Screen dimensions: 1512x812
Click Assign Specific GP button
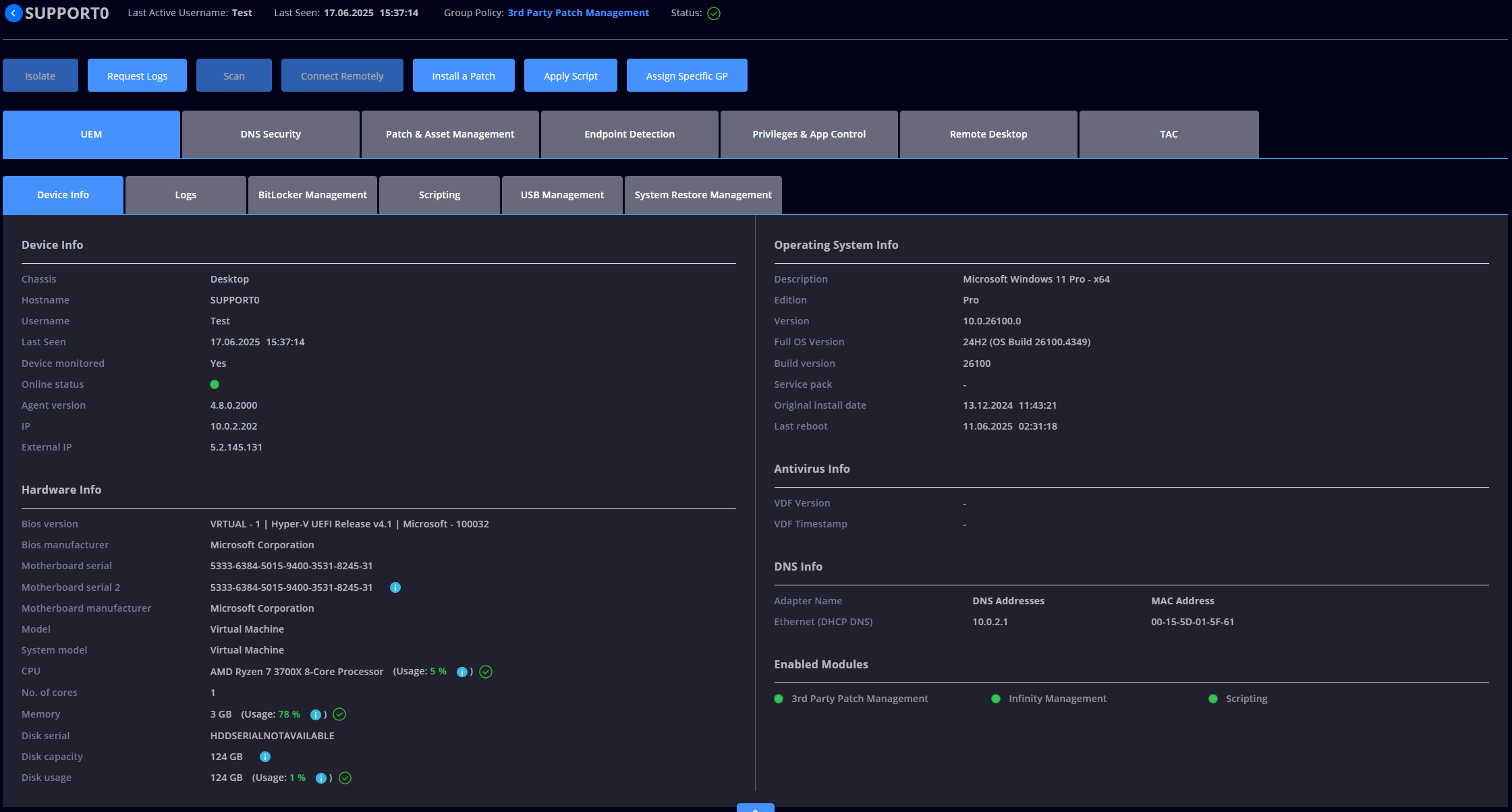coord(687,75)
